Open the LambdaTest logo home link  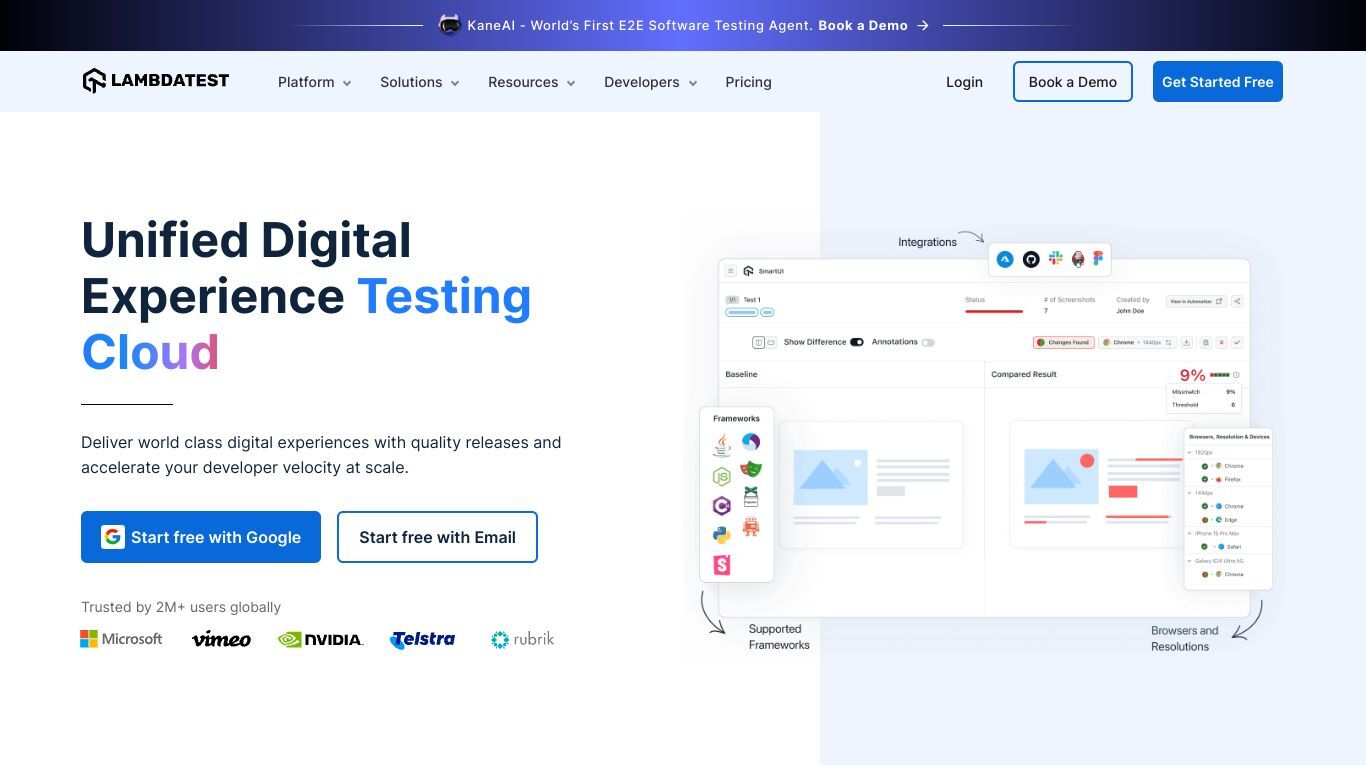pyautogui.click(x=155, y=81)
